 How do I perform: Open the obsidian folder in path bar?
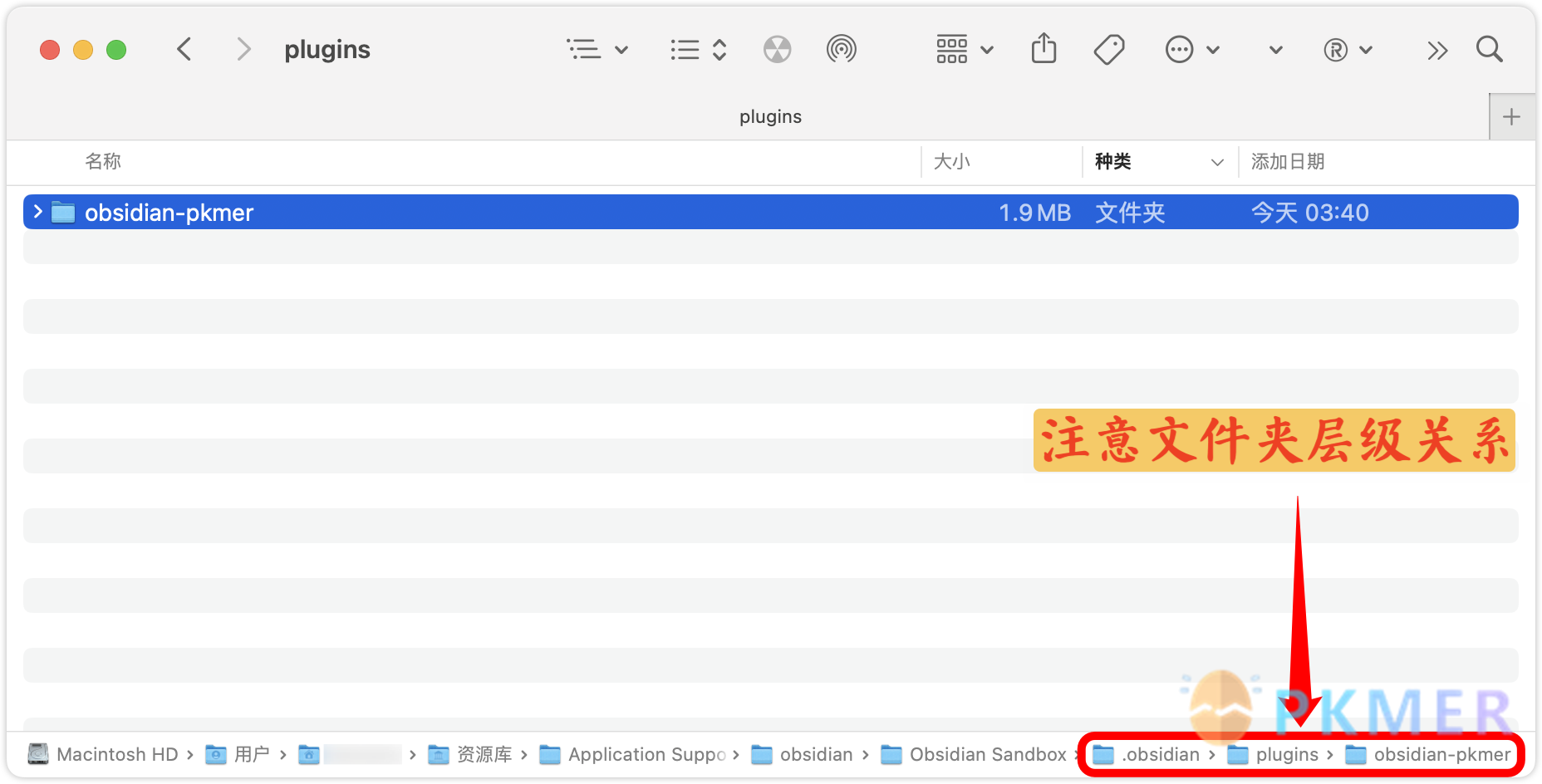tap(802, 754)
